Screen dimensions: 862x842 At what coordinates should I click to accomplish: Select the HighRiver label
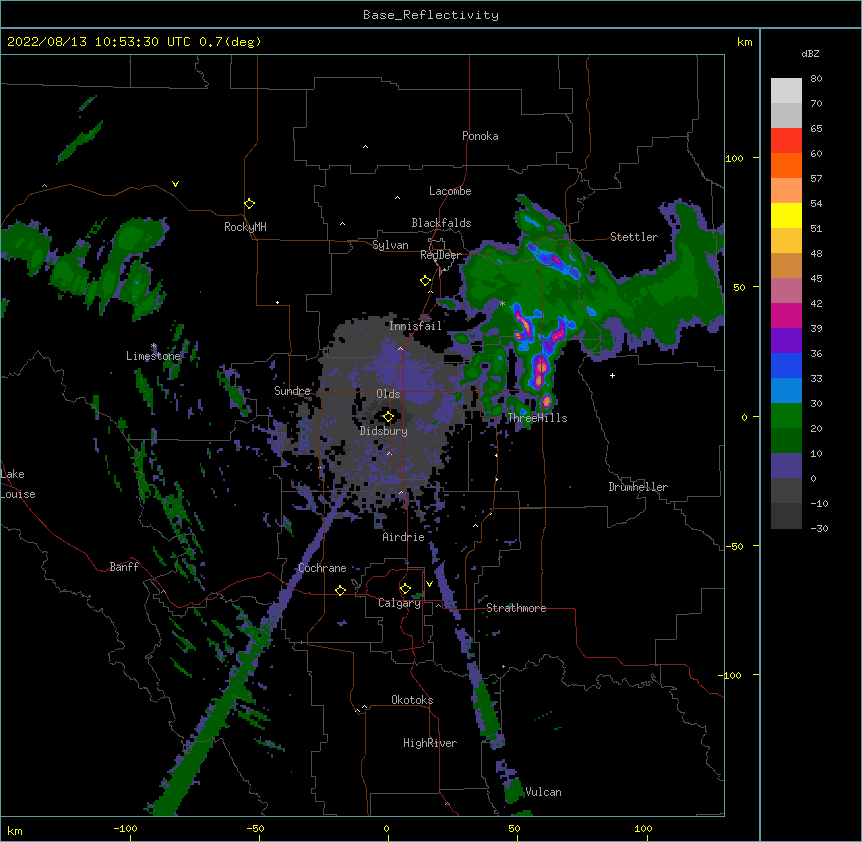tap(430, 743)
